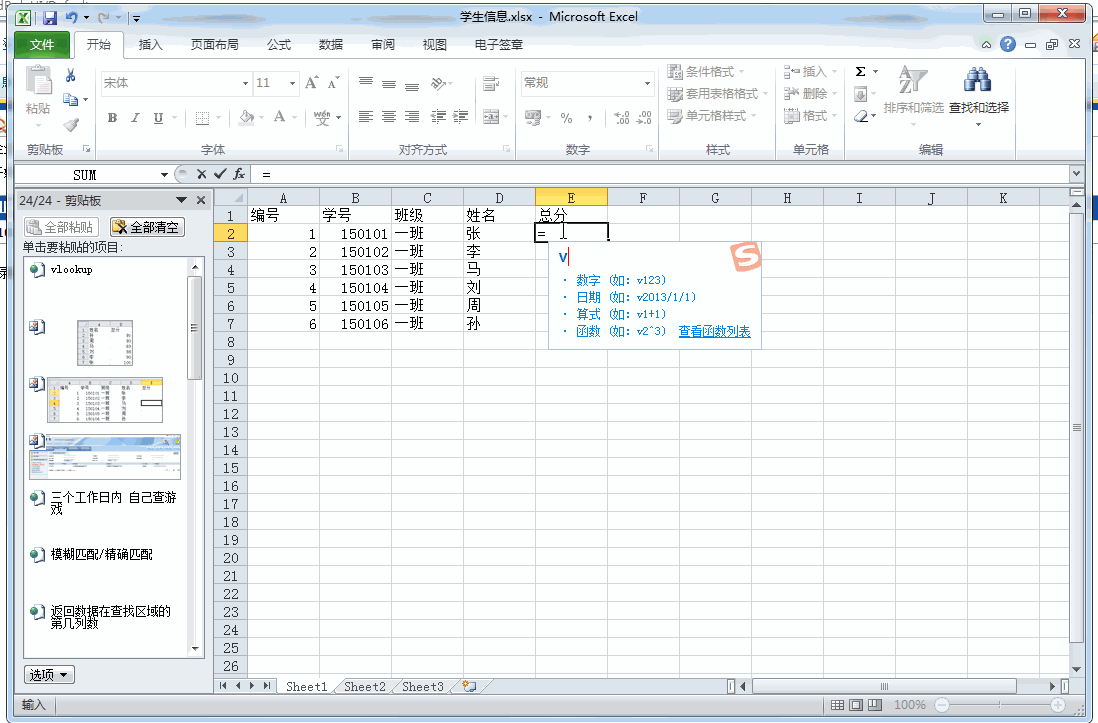This screenshot has height=723, width=1098.
Task: Click the Format Painter brush icon
Action: [x=71, y=125]
